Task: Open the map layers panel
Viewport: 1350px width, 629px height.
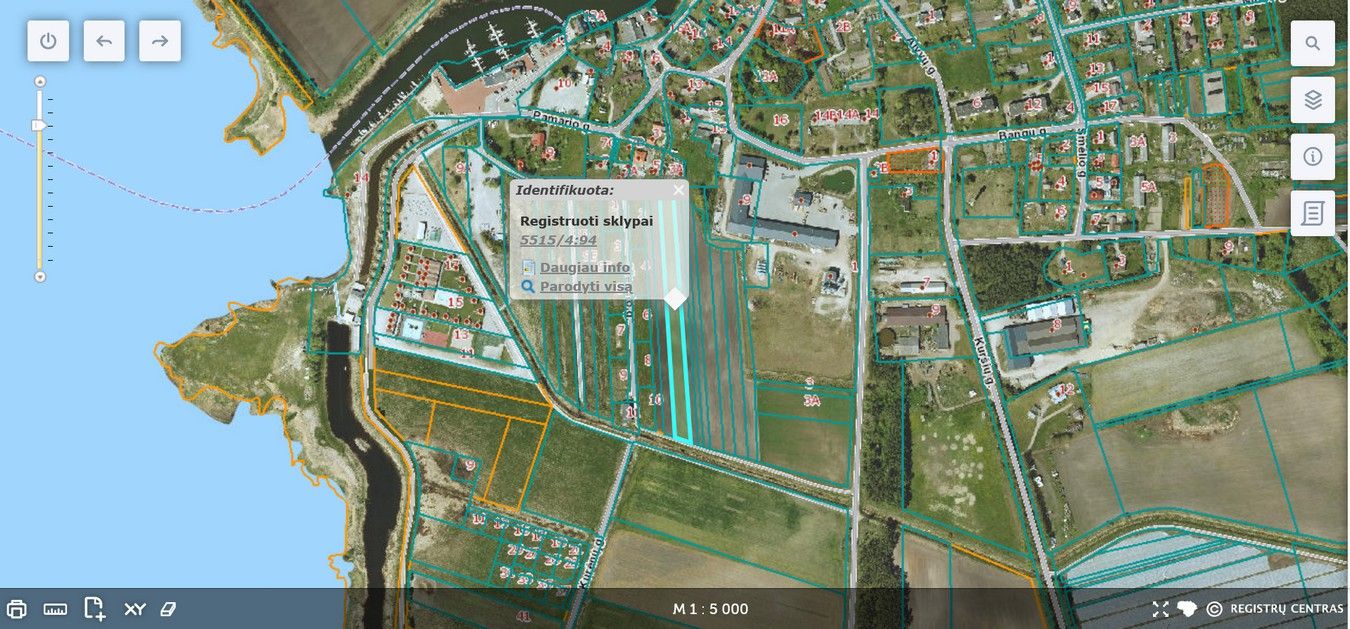Action: (1312, 100)
